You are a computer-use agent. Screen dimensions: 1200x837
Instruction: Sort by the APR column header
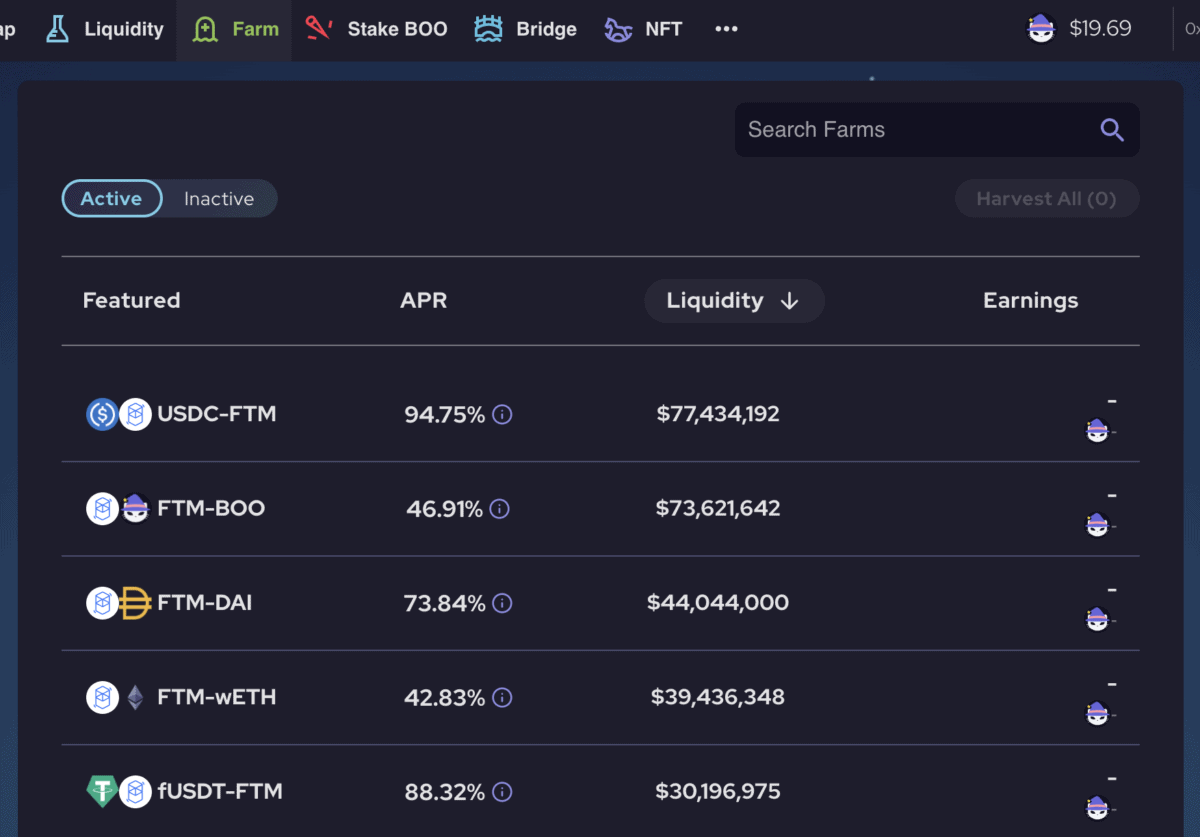click(423, 301)
